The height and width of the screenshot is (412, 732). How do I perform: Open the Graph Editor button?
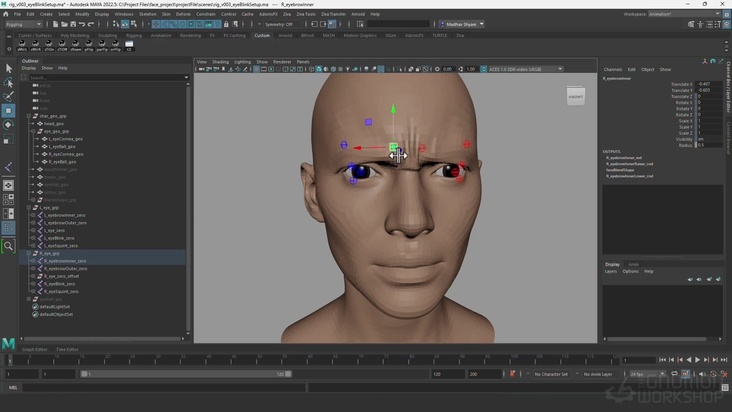point(35,349)
